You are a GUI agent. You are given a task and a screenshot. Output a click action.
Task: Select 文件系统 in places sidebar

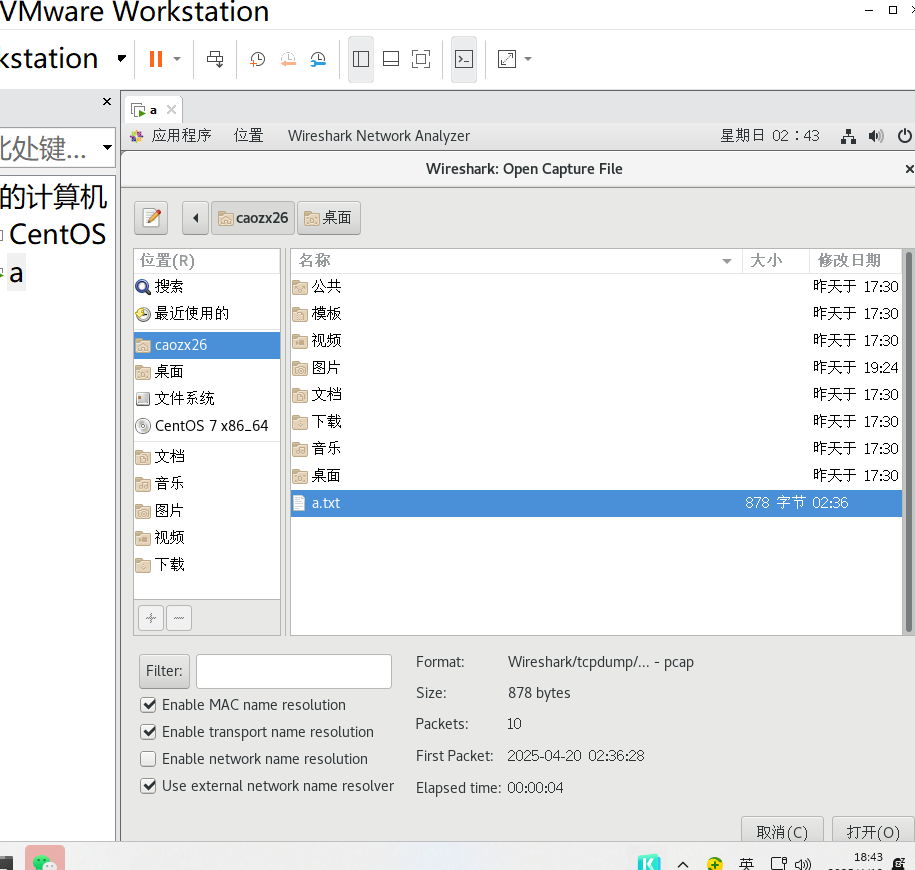click(207, 399)
